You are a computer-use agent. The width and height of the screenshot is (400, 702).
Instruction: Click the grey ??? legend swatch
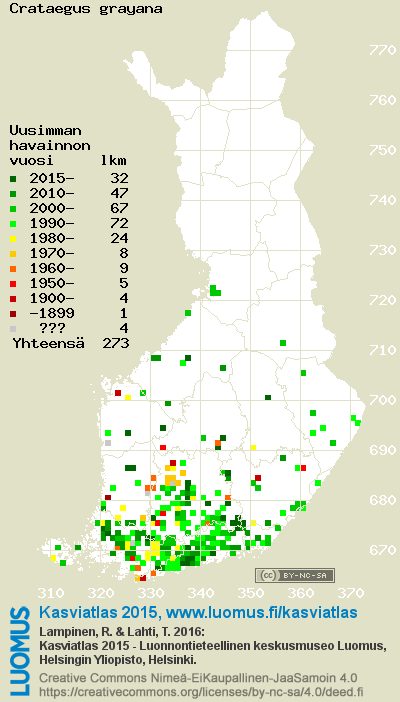coord(13,329)
